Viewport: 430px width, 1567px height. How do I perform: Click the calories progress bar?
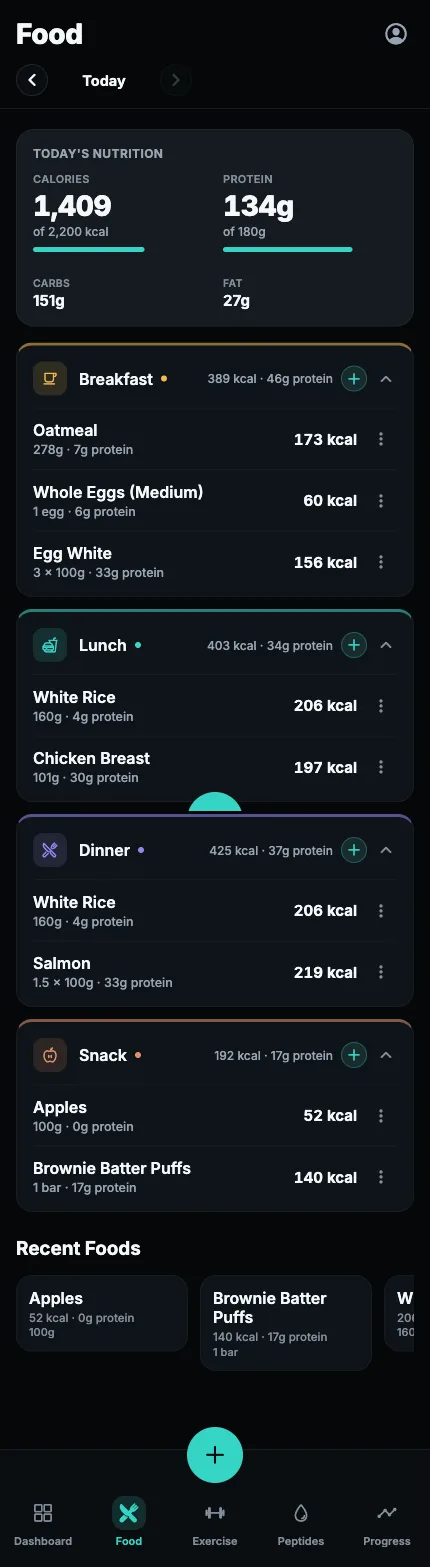click(89, 249)
